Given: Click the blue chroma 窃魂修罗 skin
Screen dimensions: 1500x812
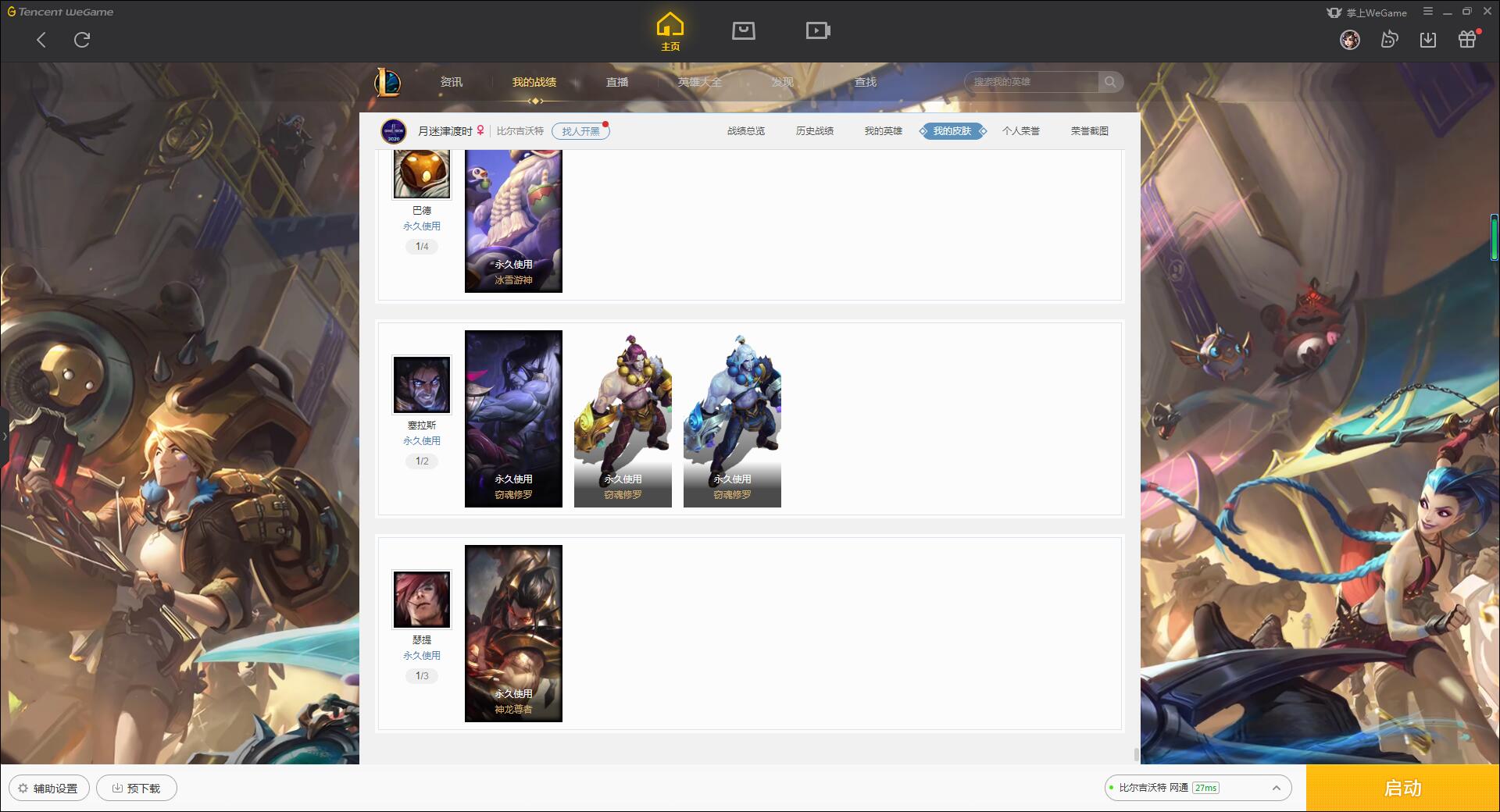Looking at the screenshot, I should (x=732, y=418).
